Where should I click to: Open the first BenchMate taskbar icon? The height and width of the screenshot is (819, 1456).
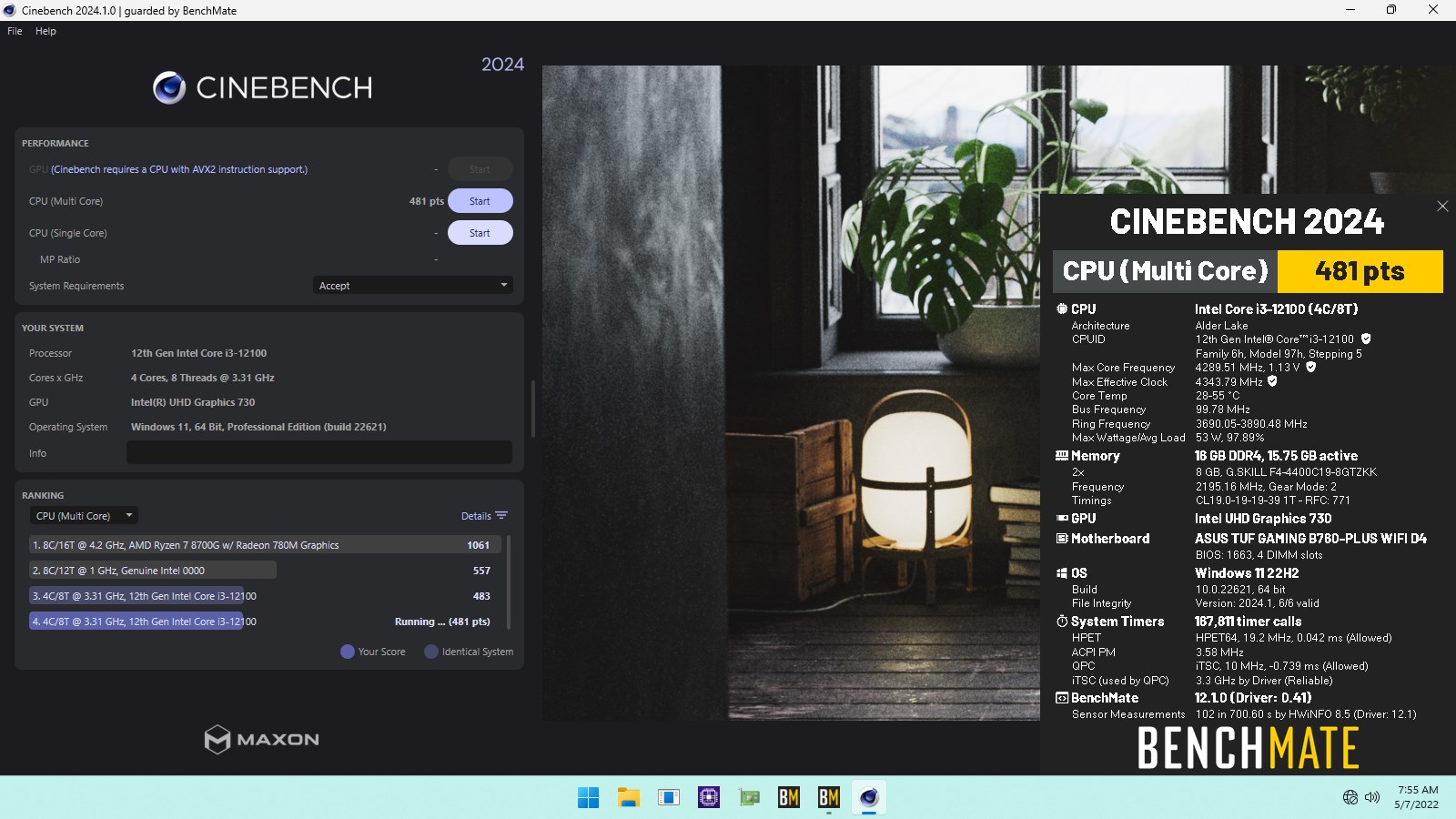point(788,797)
